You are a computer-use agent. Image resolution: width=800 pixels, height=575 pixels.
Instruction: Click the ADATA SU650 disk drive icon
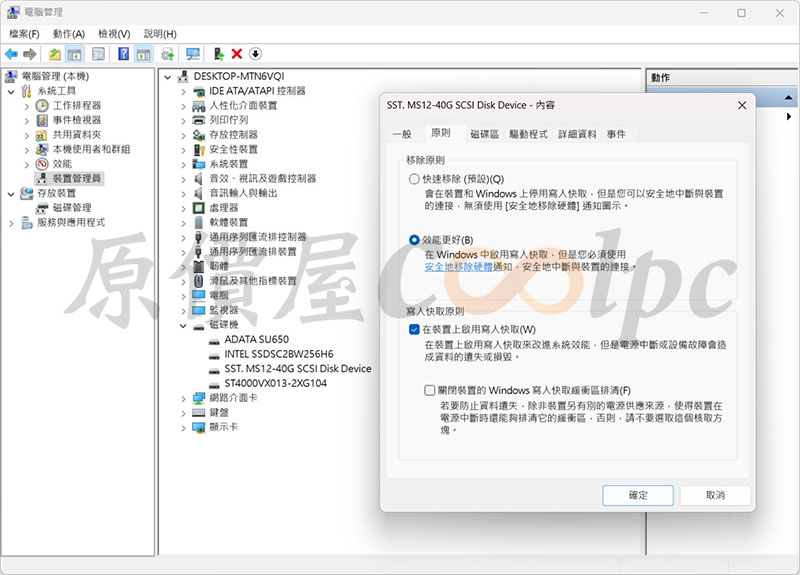[214, 340]
